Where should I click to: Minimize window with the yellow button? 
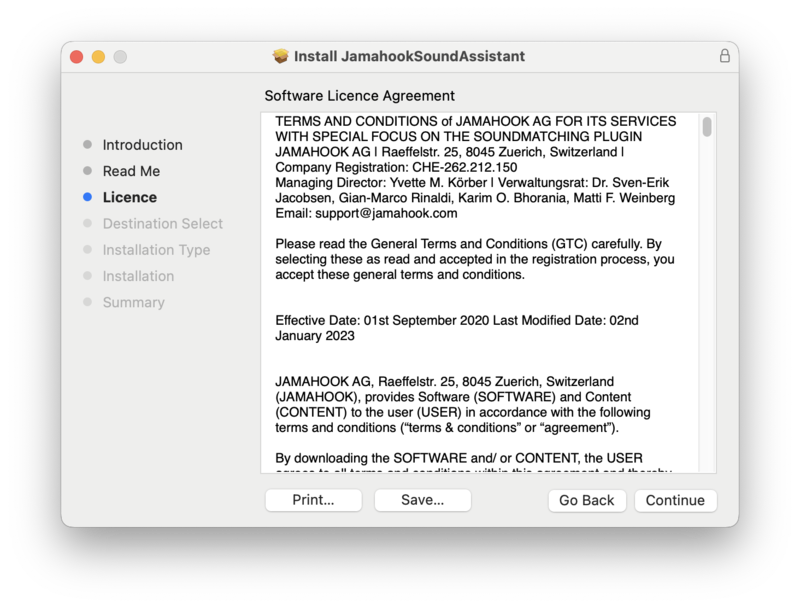[98, 57]
